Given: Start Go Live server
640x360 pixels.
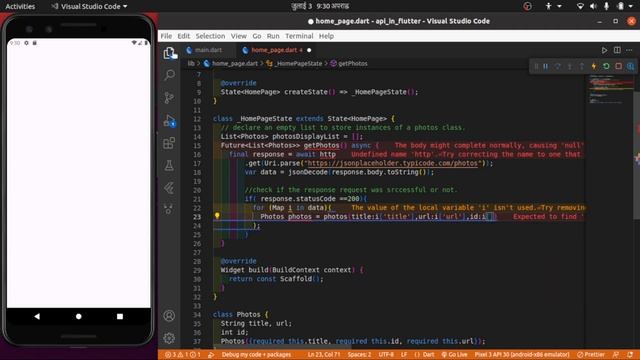Looking at the screenshot, I should coord(454,355).
